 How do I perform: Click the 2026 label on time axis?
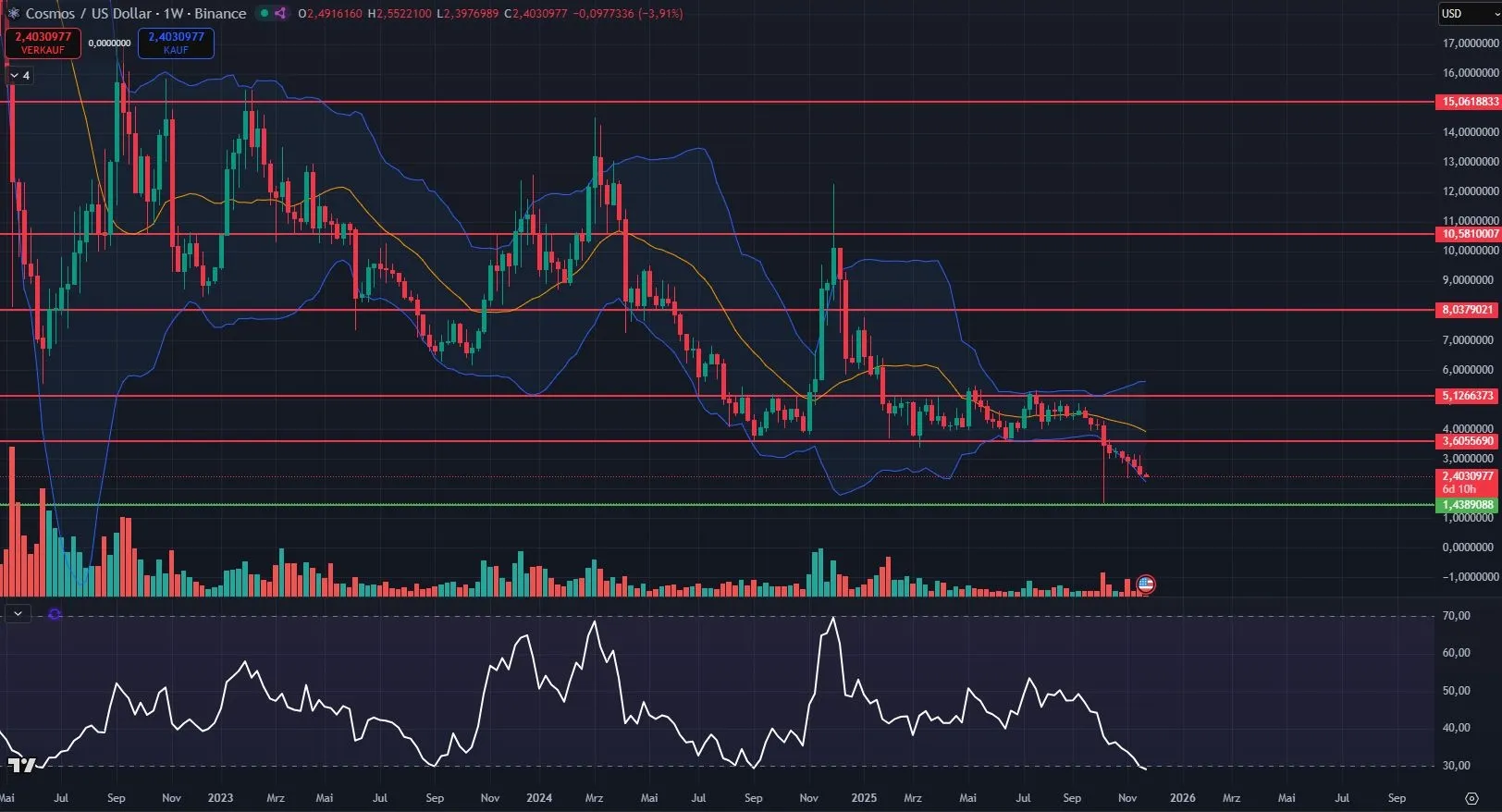click(1182, 798)
